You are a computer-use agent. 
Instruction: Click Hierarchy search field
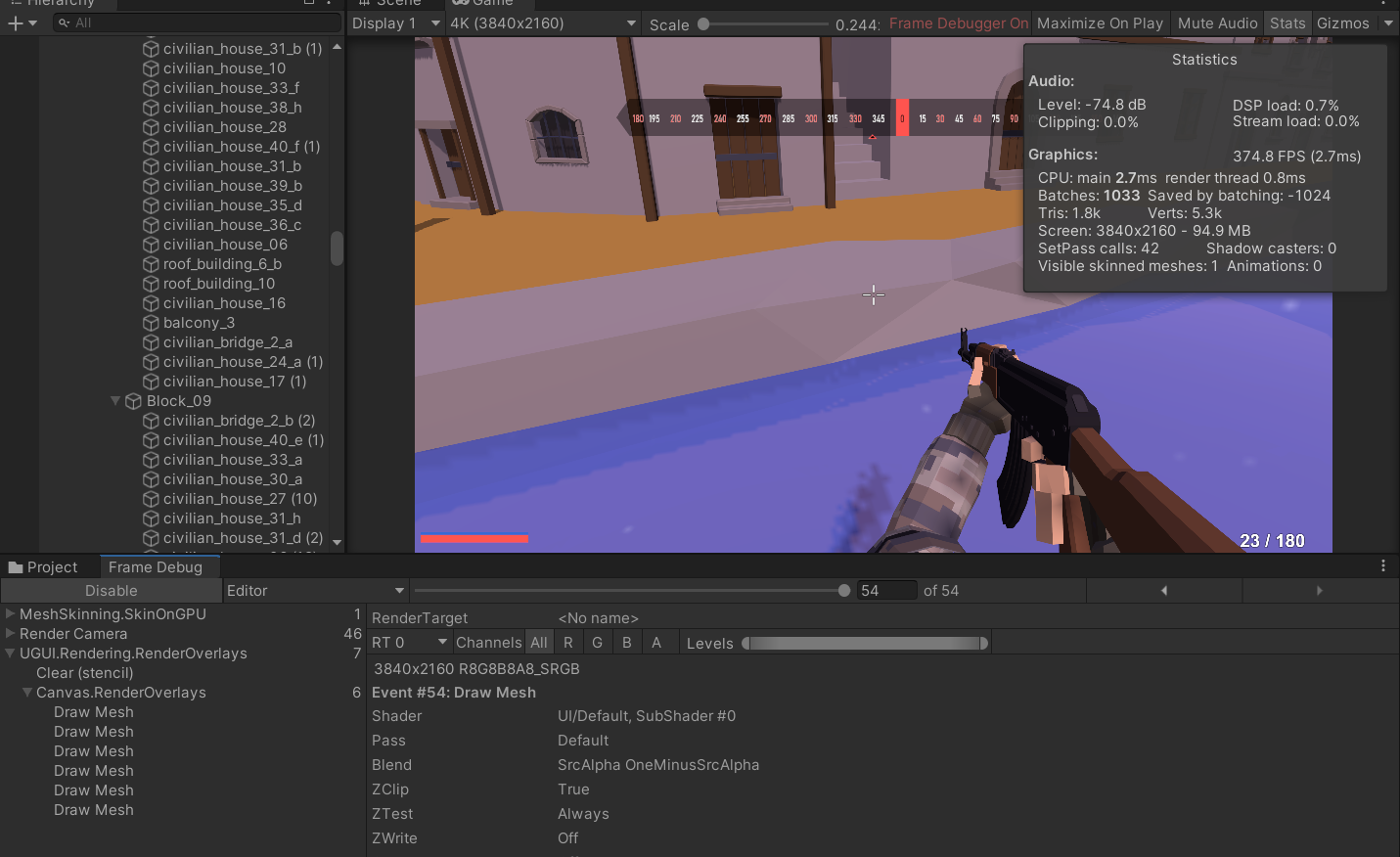[197, 23]
